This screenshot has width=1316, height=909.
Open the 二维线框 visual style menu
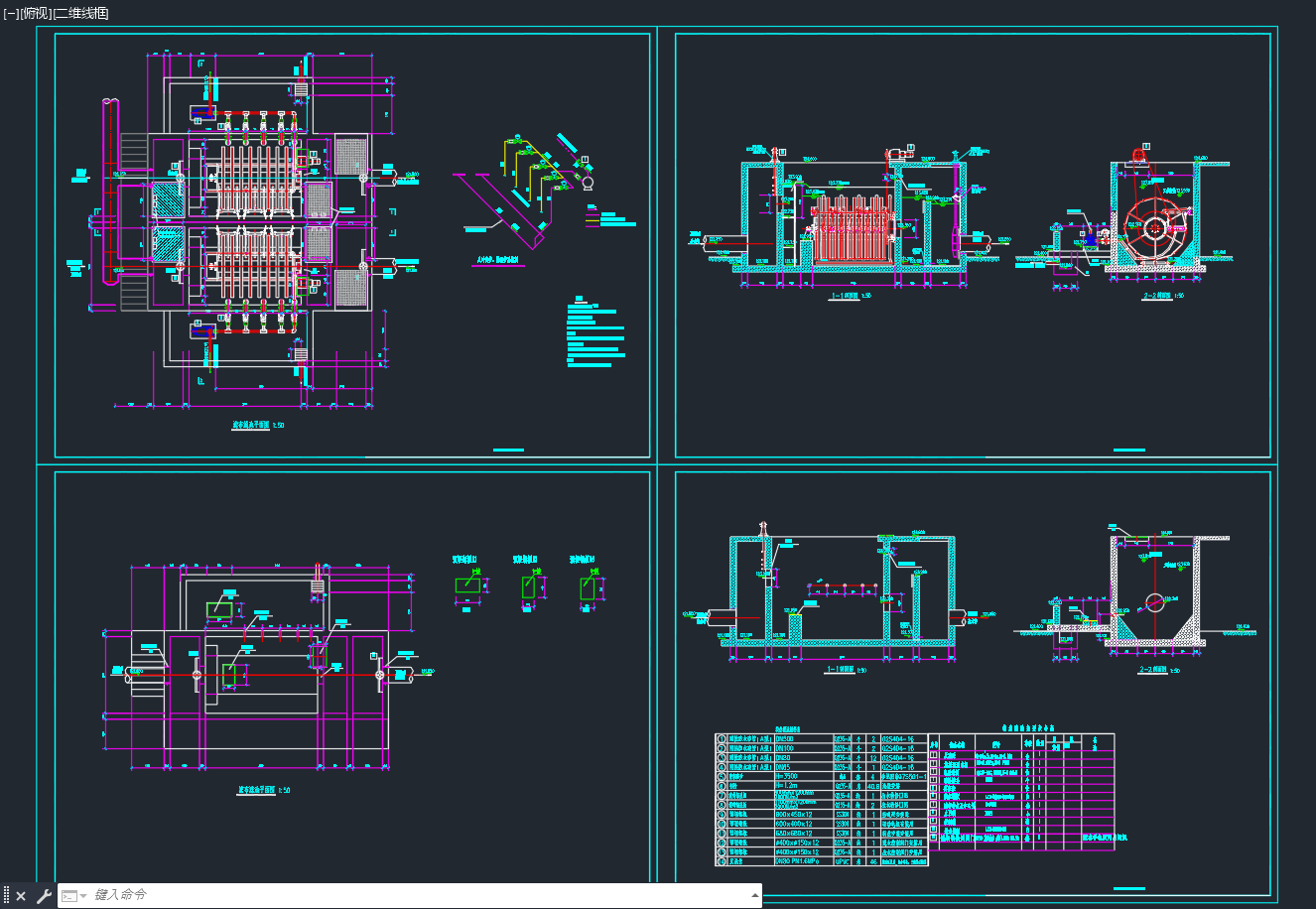(x=80, y=13)
